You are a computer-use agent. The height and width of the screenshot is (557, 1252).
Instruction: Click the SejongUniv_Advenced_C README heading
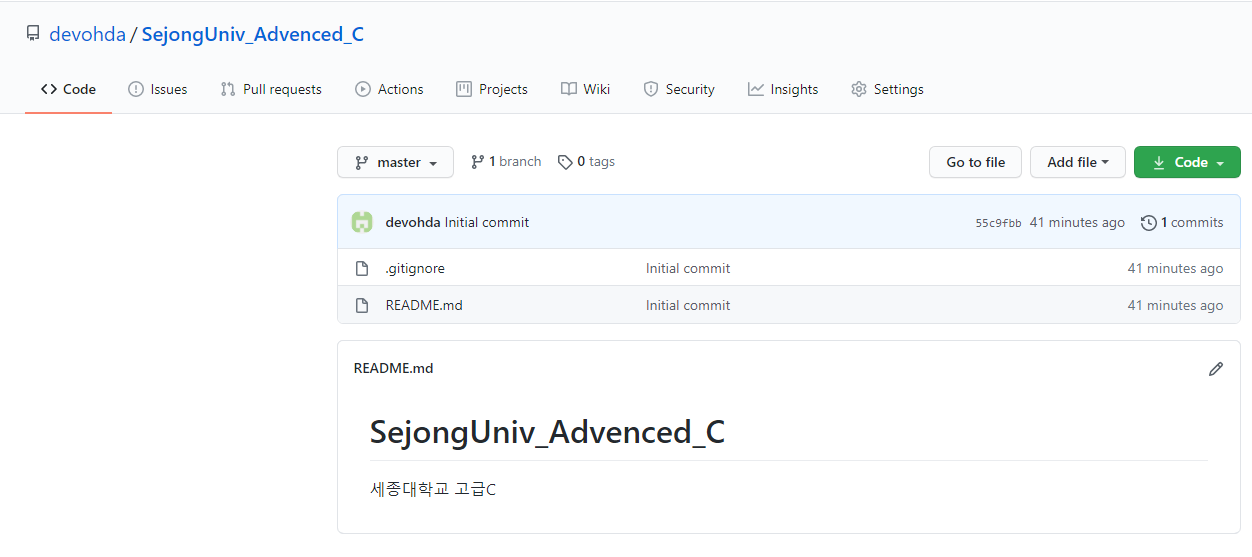(547, 432)
